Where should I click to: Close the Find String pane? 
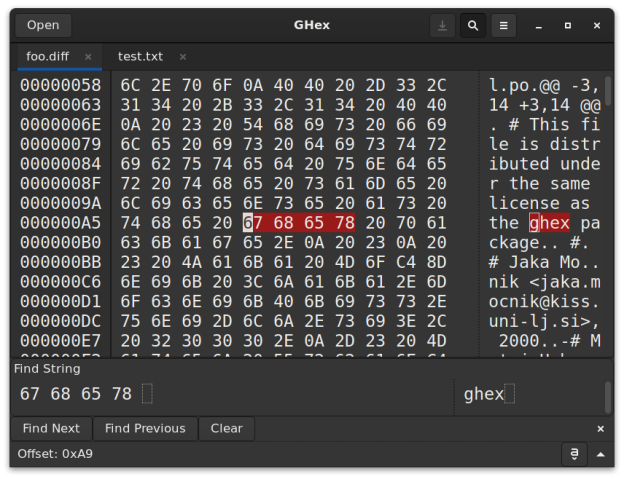[600, 428]
